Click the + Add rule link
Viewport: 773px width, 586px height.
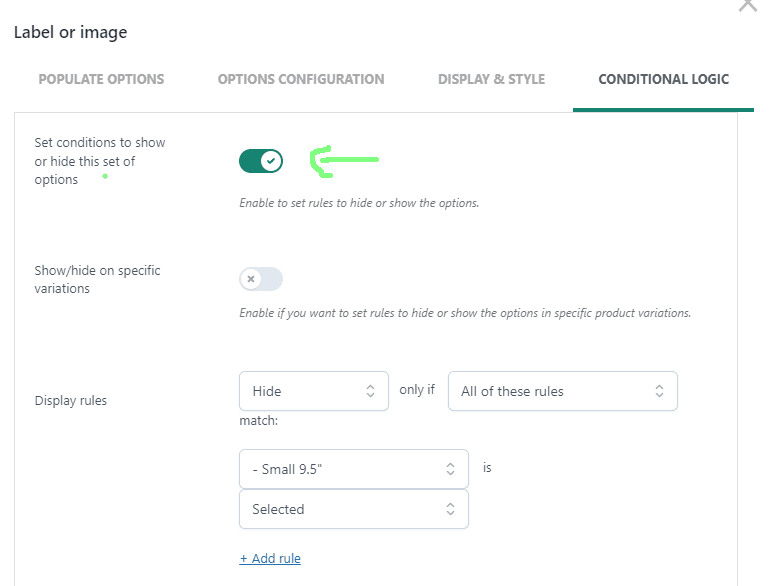point(270,558)
